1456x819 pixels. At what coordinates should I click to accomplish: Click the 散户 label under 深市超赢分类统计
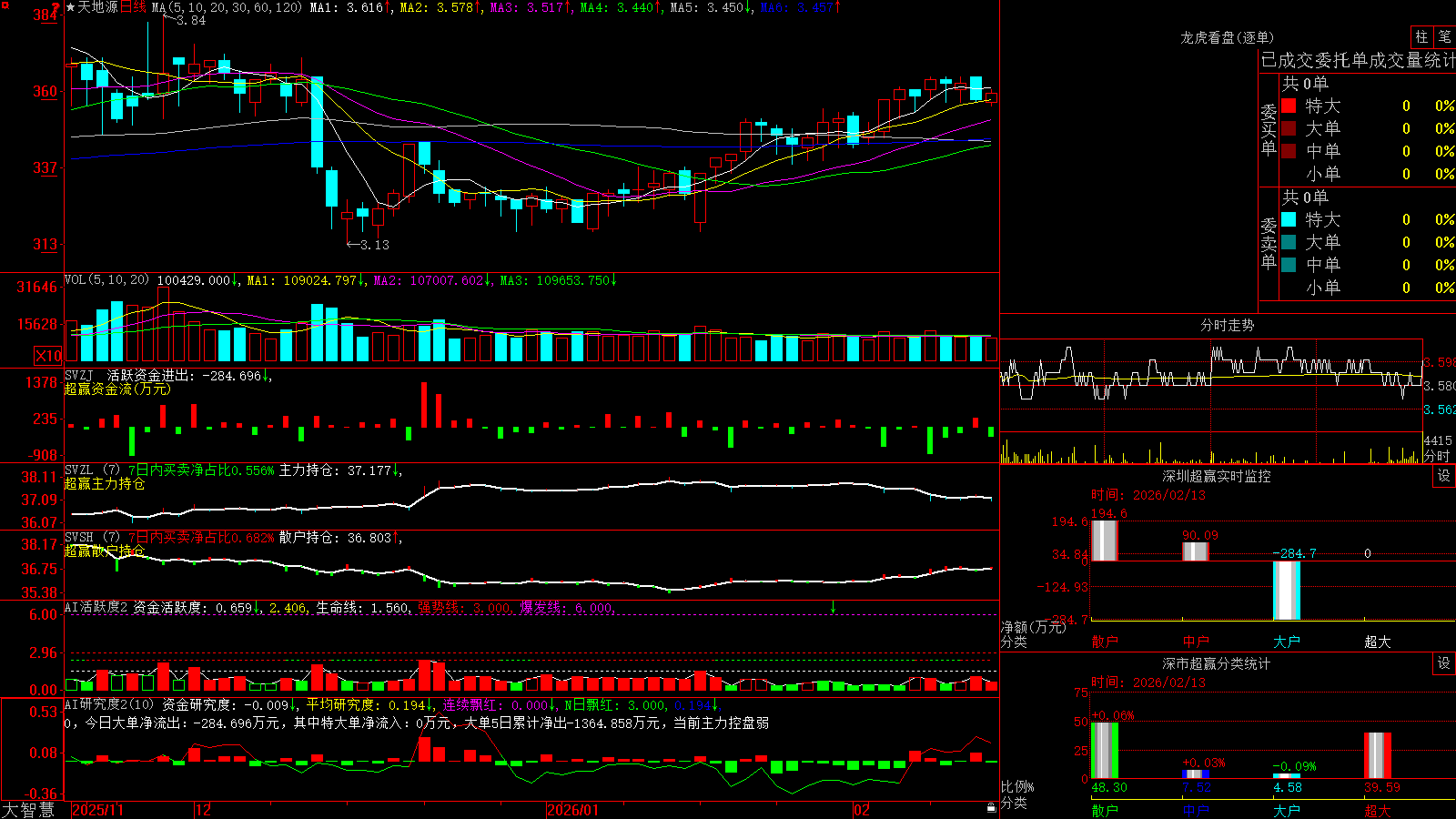point(1105,810)
